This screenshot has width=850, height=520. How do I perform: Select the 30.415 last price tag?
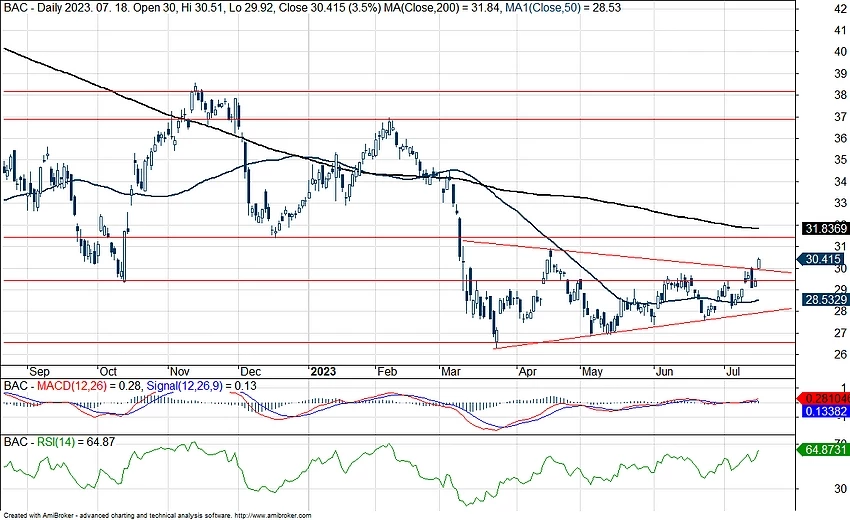[x=824, y=258]
